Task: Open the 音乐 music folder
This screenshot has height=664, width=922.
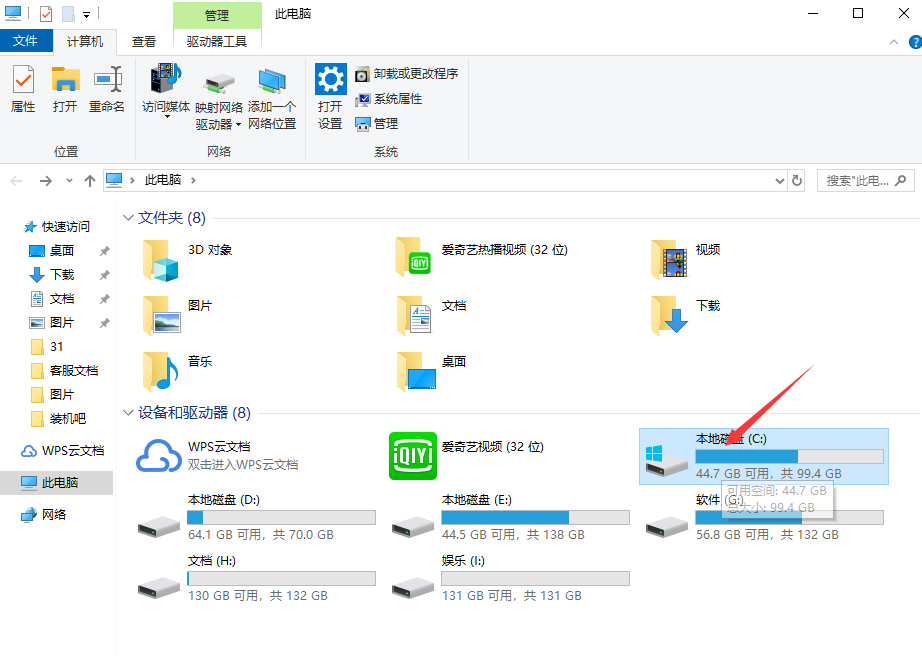Action: [x=160, y=371]
